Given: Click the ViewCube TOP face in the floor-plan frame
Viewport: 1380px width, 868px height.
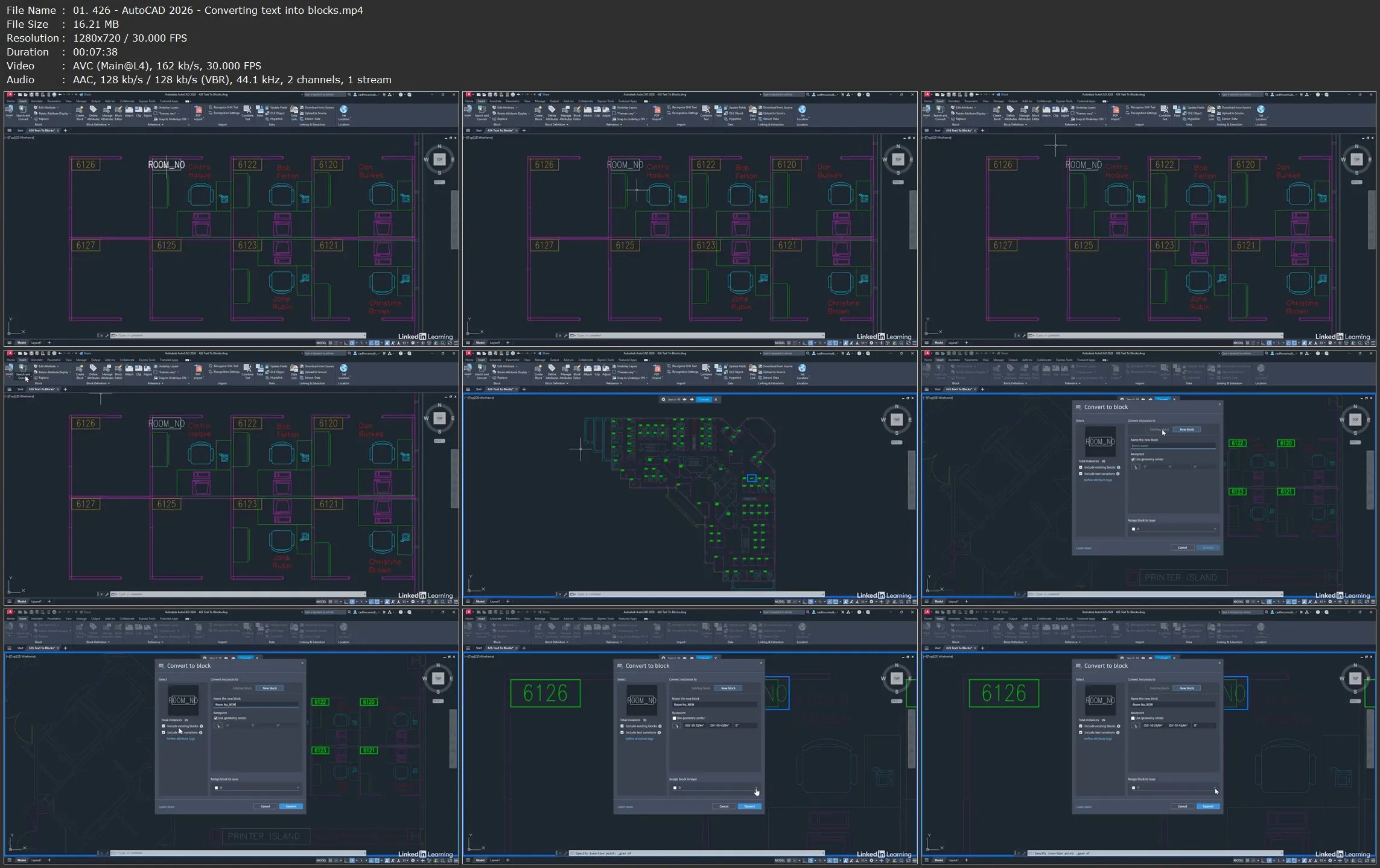Looking at the screenshot, I should pyautogui.click(x=897, y=420).
